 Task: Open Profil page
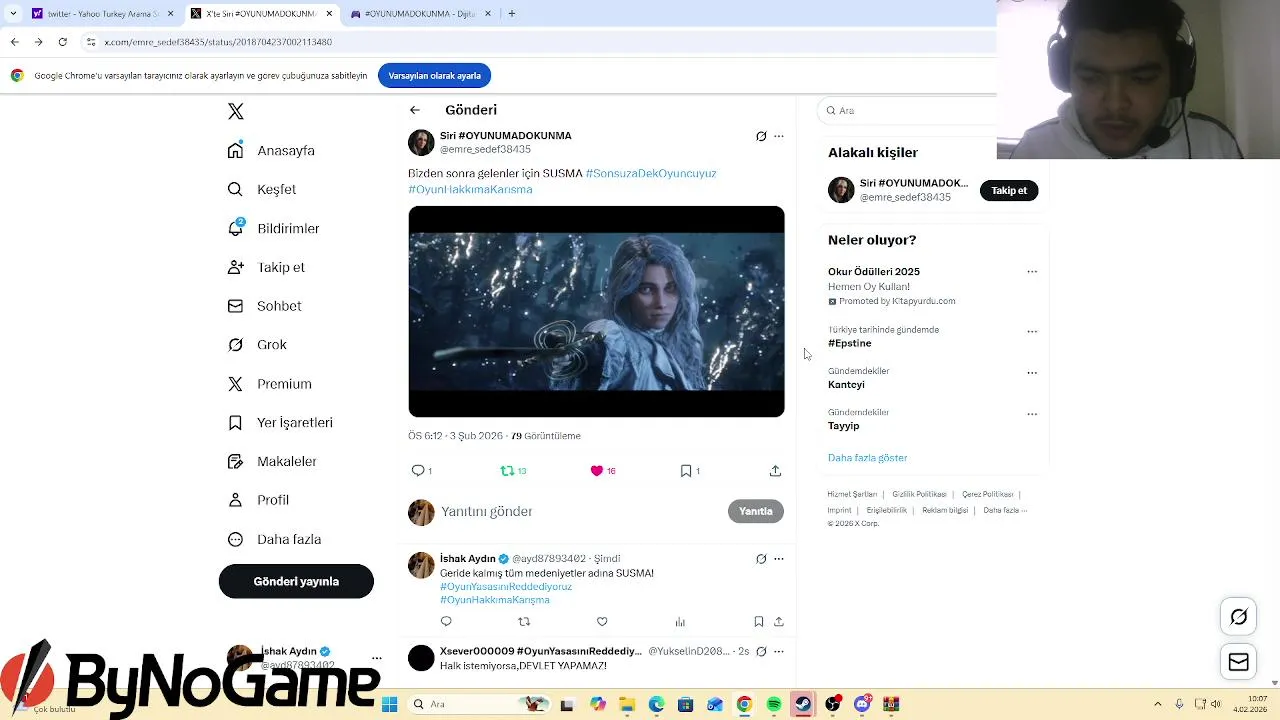[x=258, y=500]
